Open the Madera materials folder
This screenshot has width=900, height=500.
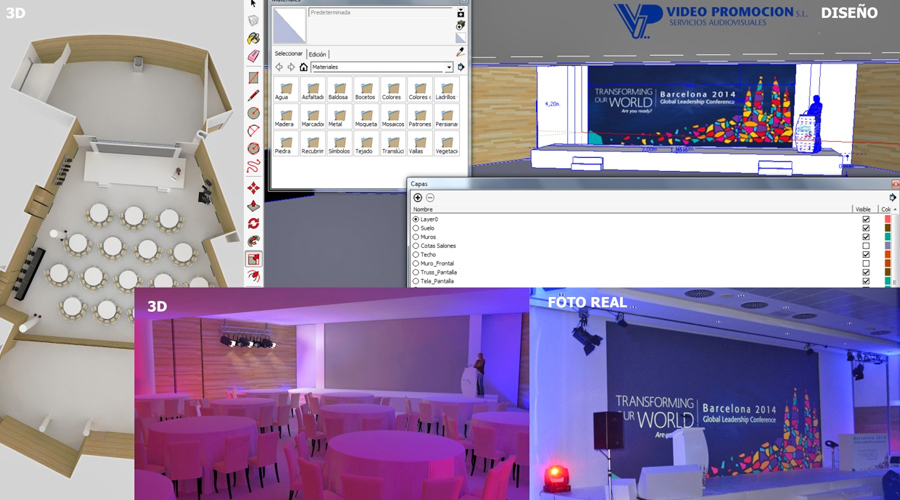click(x=285, y=117)
